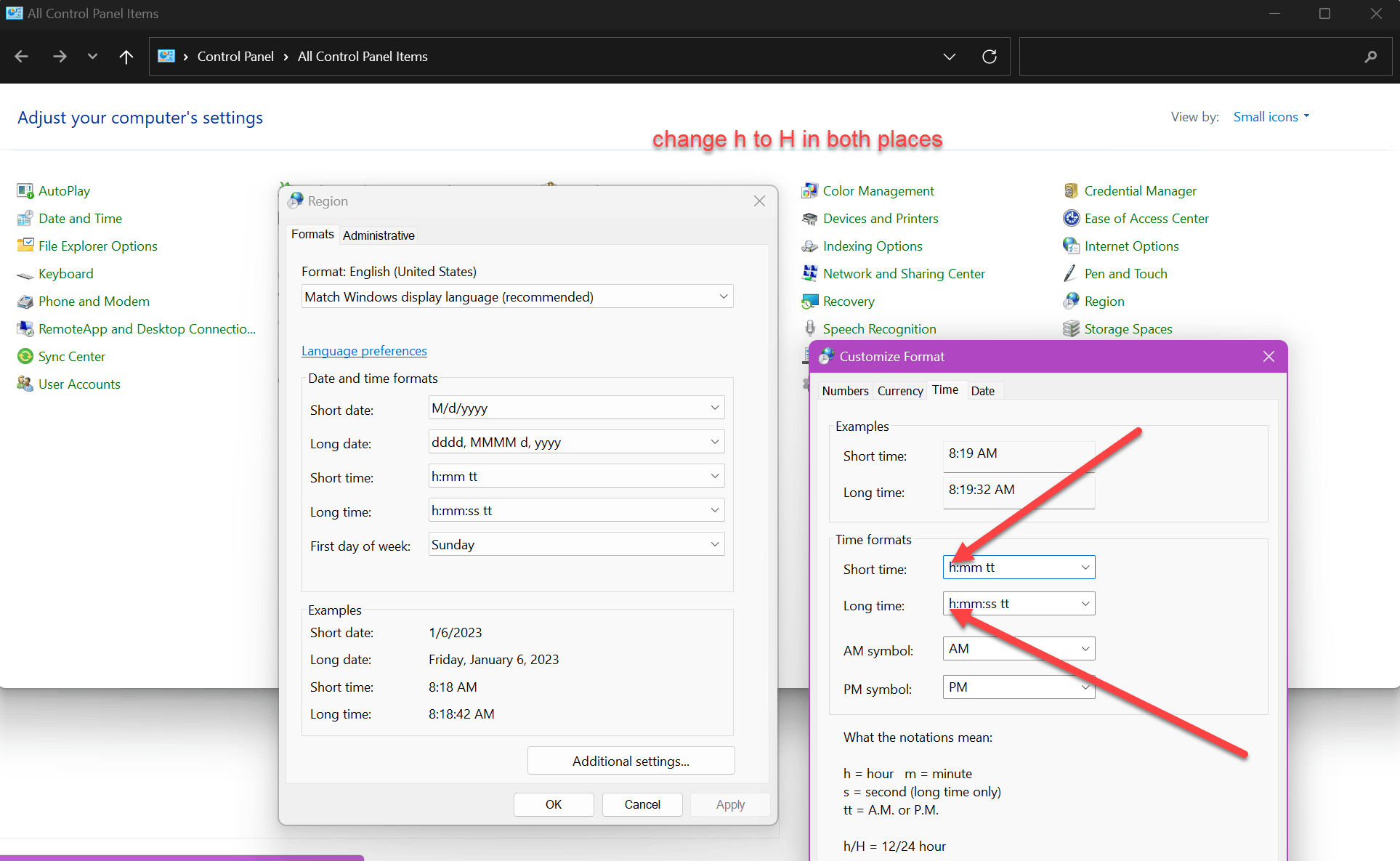The width and height of the screenshot is (1400, 861).
Task: Refresh the Control Panel address bar
Action: pyautogui.click(x=990, y=57)
